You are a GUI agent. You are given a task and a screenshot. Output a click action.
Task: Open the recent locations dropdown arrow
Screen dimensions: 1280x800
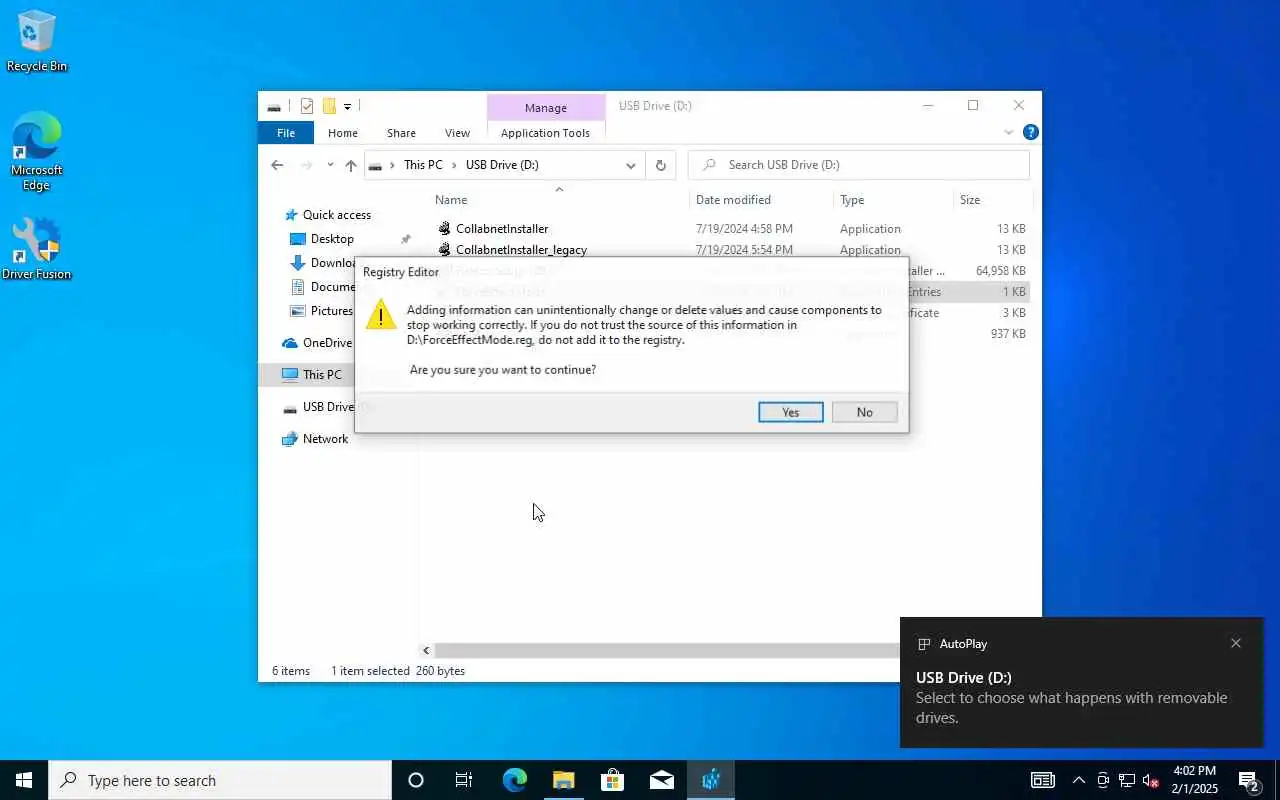(330, 165)
